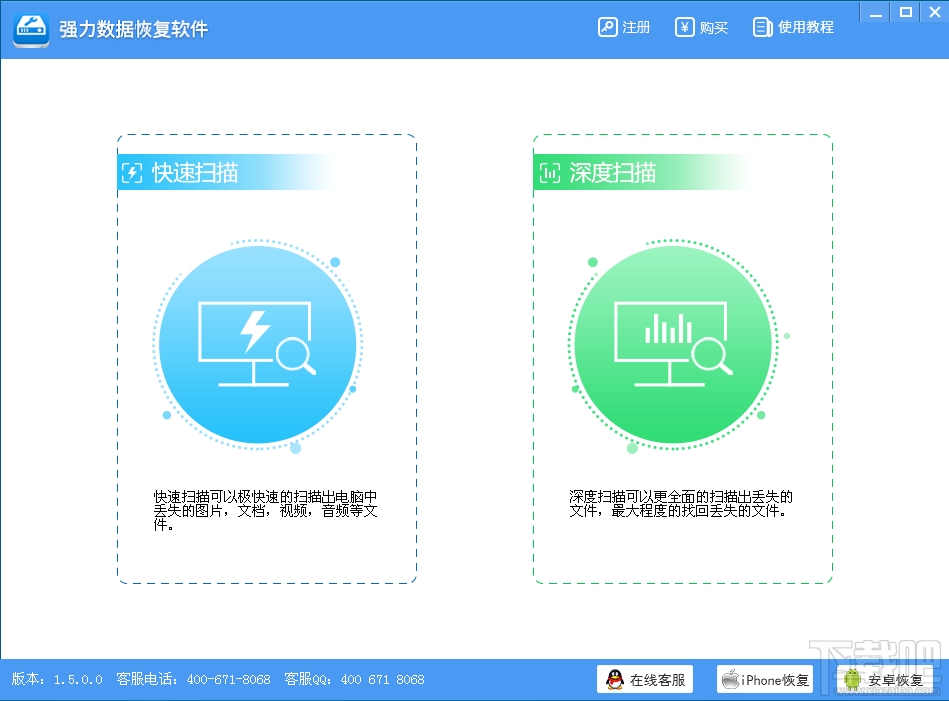Viewport: 949px width, 701px height.
Task: Click the QQ penguin icon
Action: (615, 679)
